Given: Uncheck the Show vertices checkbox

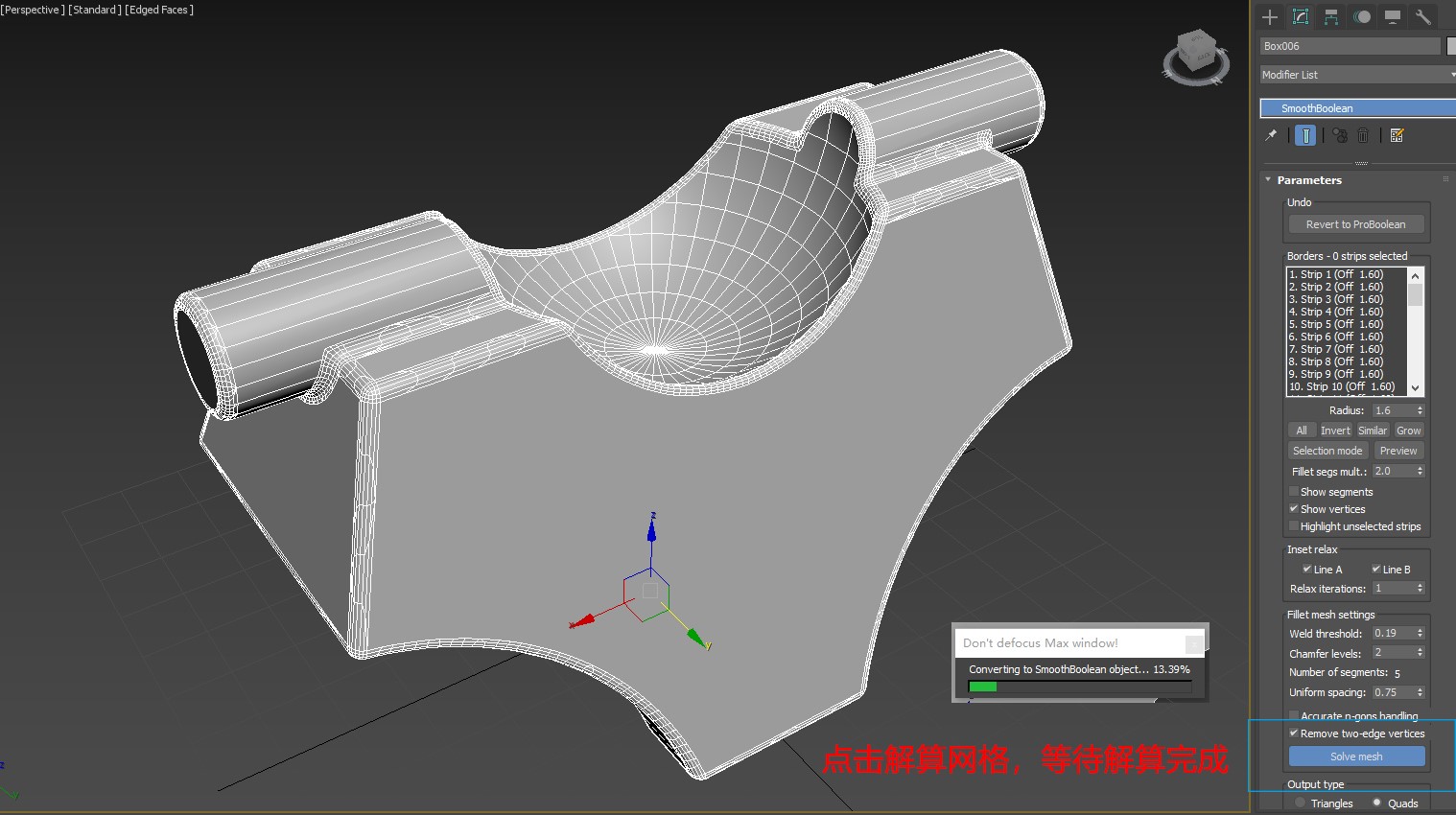Looking at the screenshot, I should coord(1294,509).
